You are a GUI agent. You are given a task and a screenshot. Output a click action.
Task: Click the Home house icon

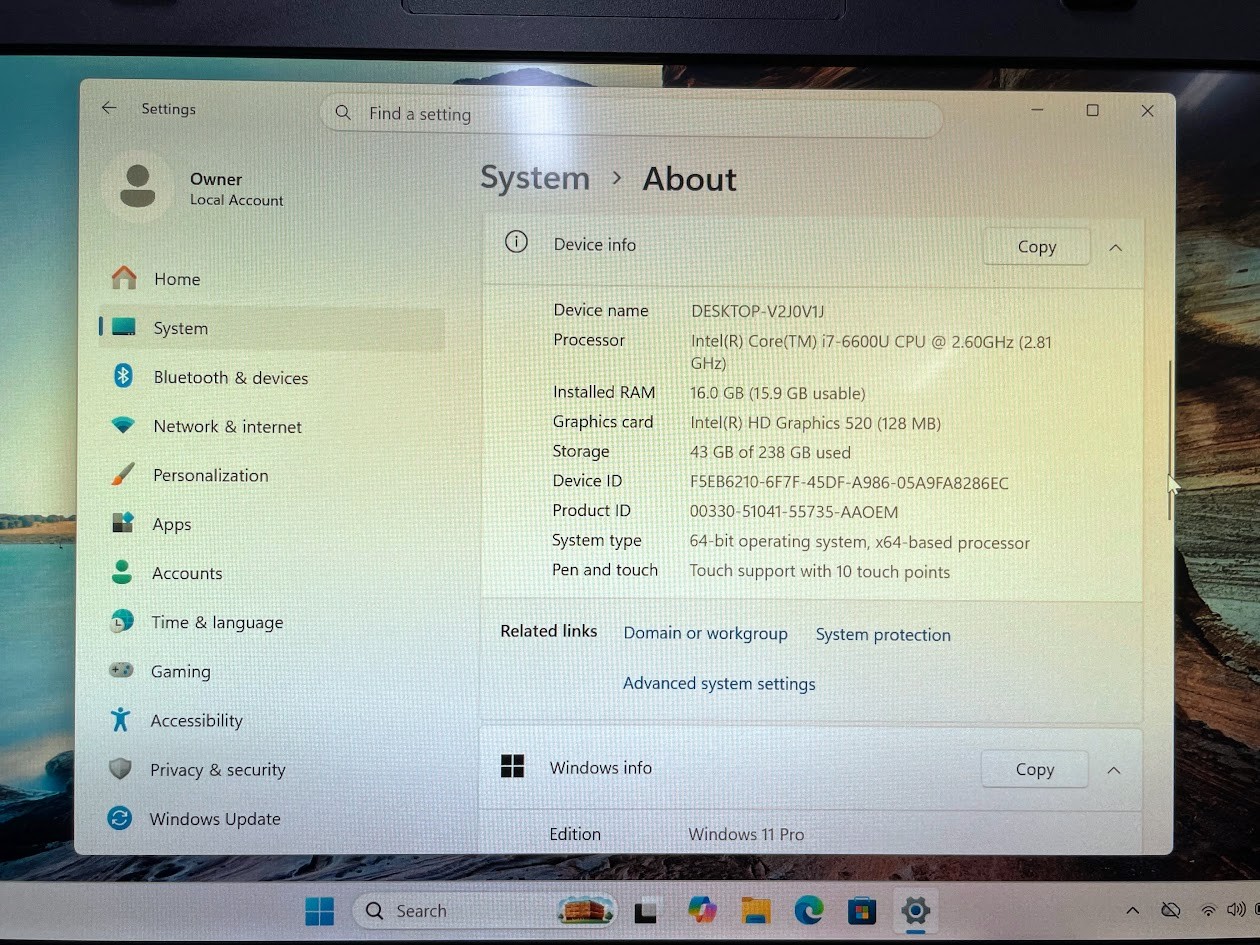[x=124, y=277]
